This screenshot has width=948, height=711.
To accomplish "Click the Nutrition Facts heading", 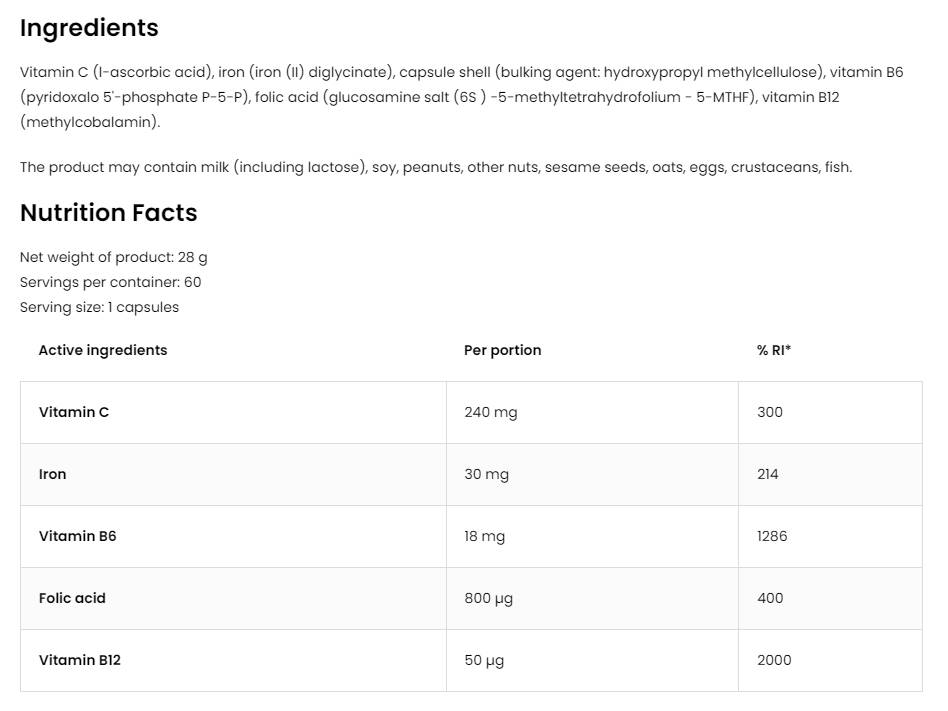I will click(x=108, y=213).
